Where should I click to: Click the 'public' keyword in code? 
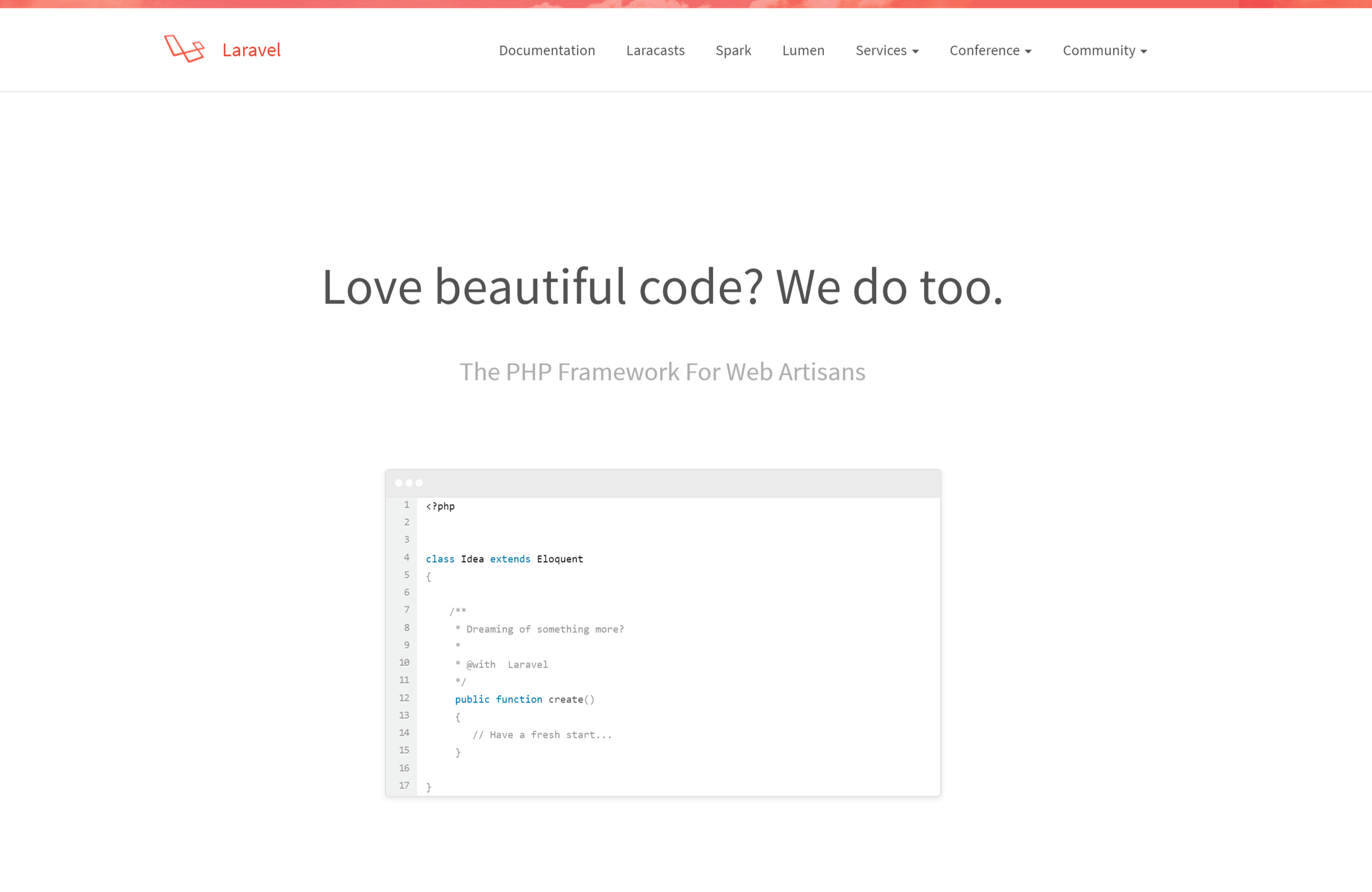click(x=472, y=699)
